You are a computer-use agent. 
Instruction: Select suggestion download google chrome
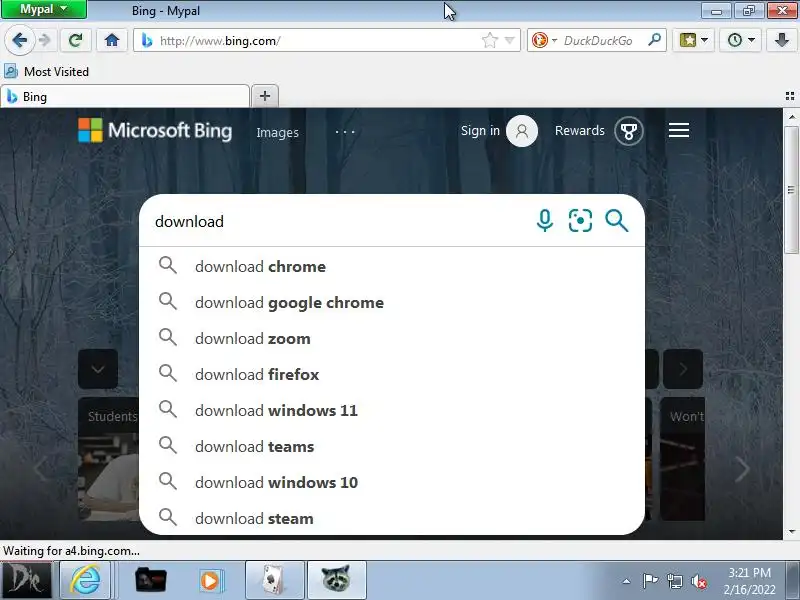point(392,303)
